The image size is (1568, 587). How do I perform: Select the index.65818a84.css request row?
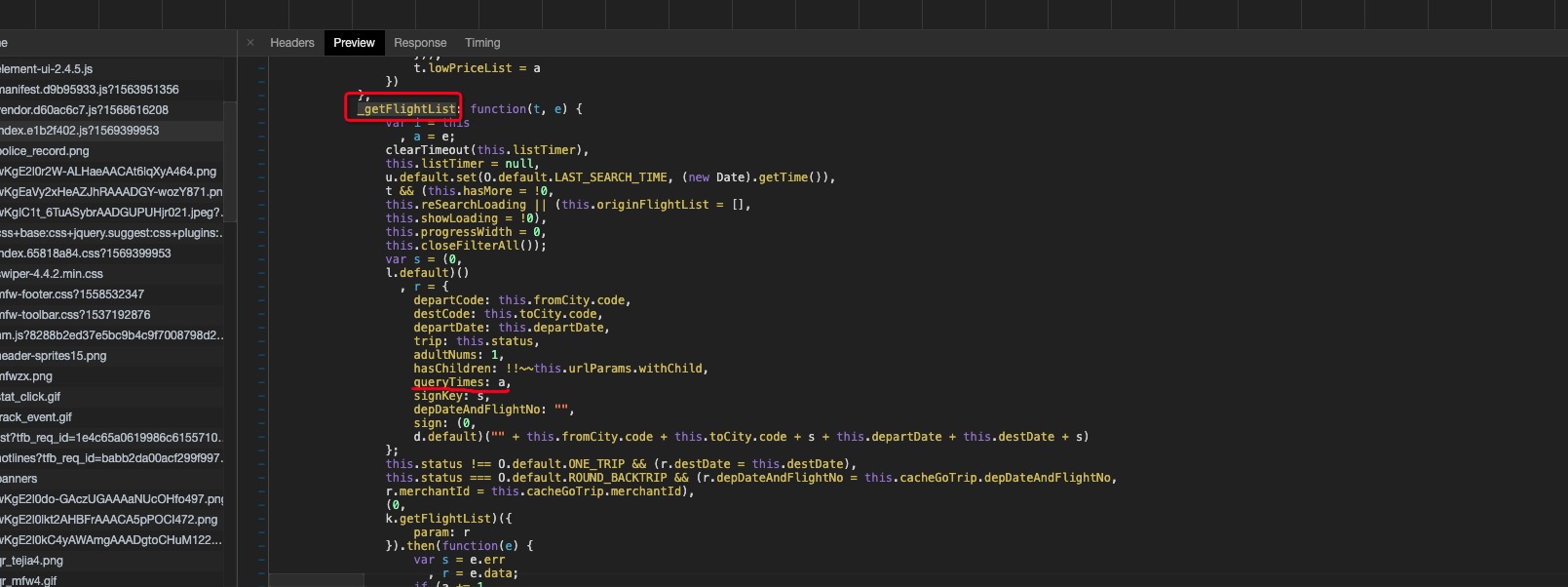(x=112, y=254)
